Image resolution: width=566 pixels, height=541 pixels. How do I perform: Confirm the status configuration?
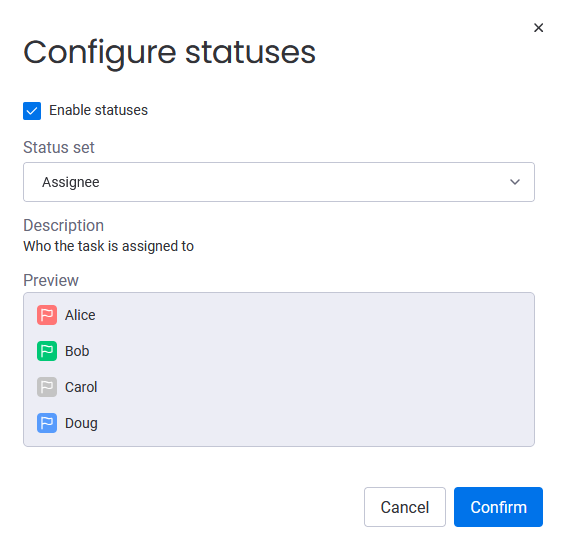click(x=498, y=507)
